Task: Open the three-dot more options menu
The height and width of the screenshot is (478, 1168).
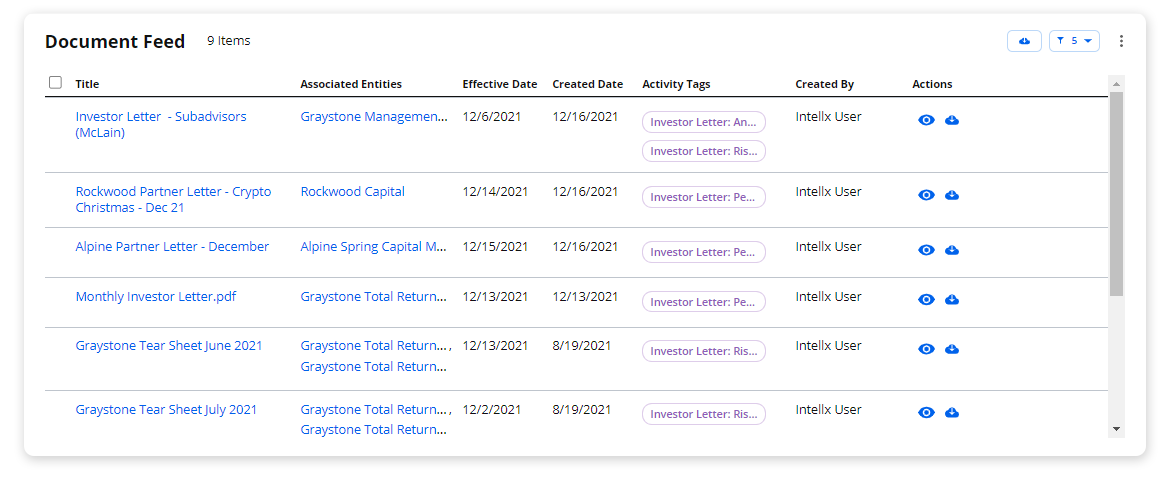Action: 1121,41
